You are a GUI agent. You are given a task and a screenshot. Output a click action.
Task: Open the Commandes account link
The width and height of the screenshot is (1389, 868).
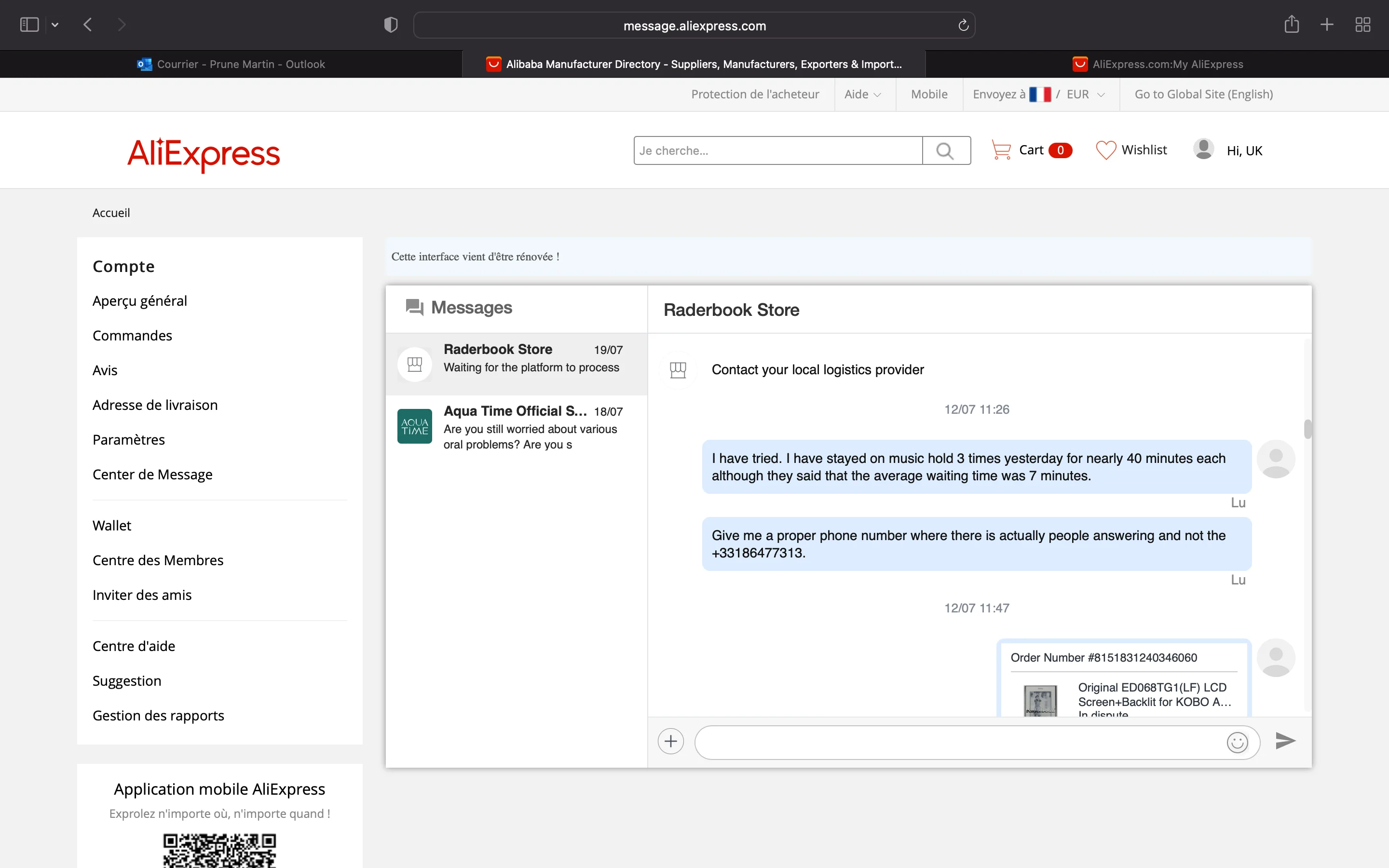[132, 335]
